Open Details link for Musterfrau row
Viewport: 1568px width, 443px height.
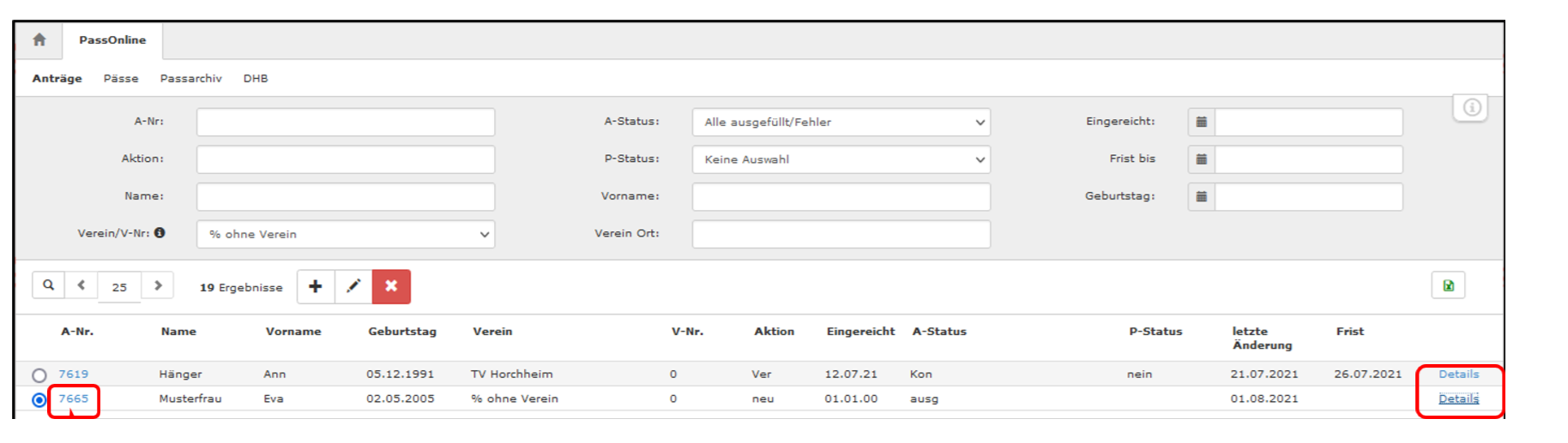coord(1458,398)
